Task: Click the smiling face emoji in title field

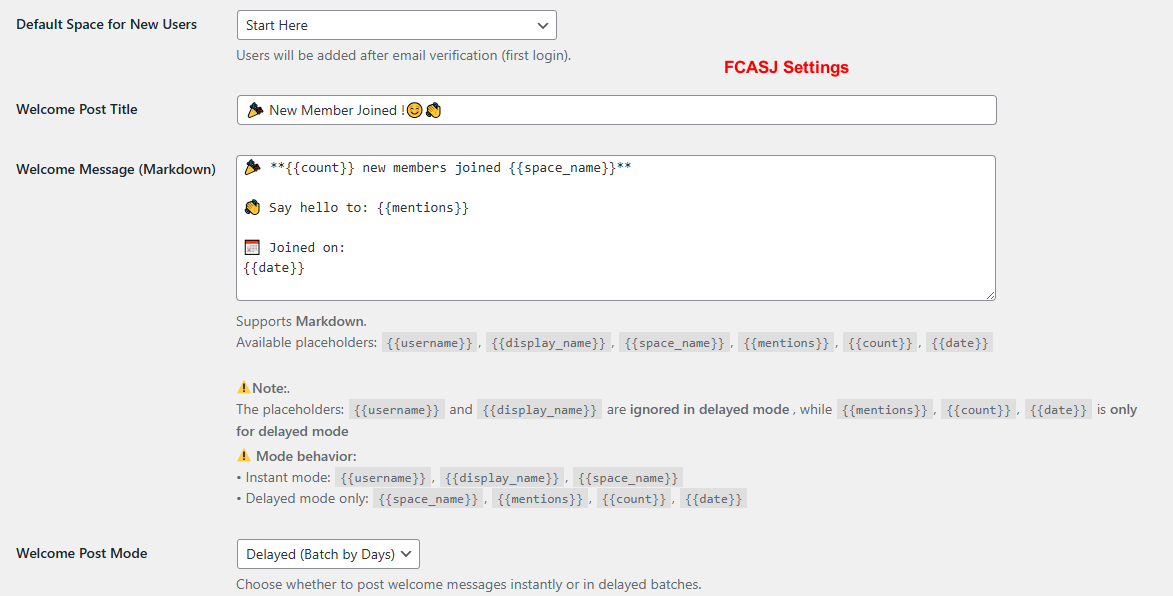Action: coord(414,111)
